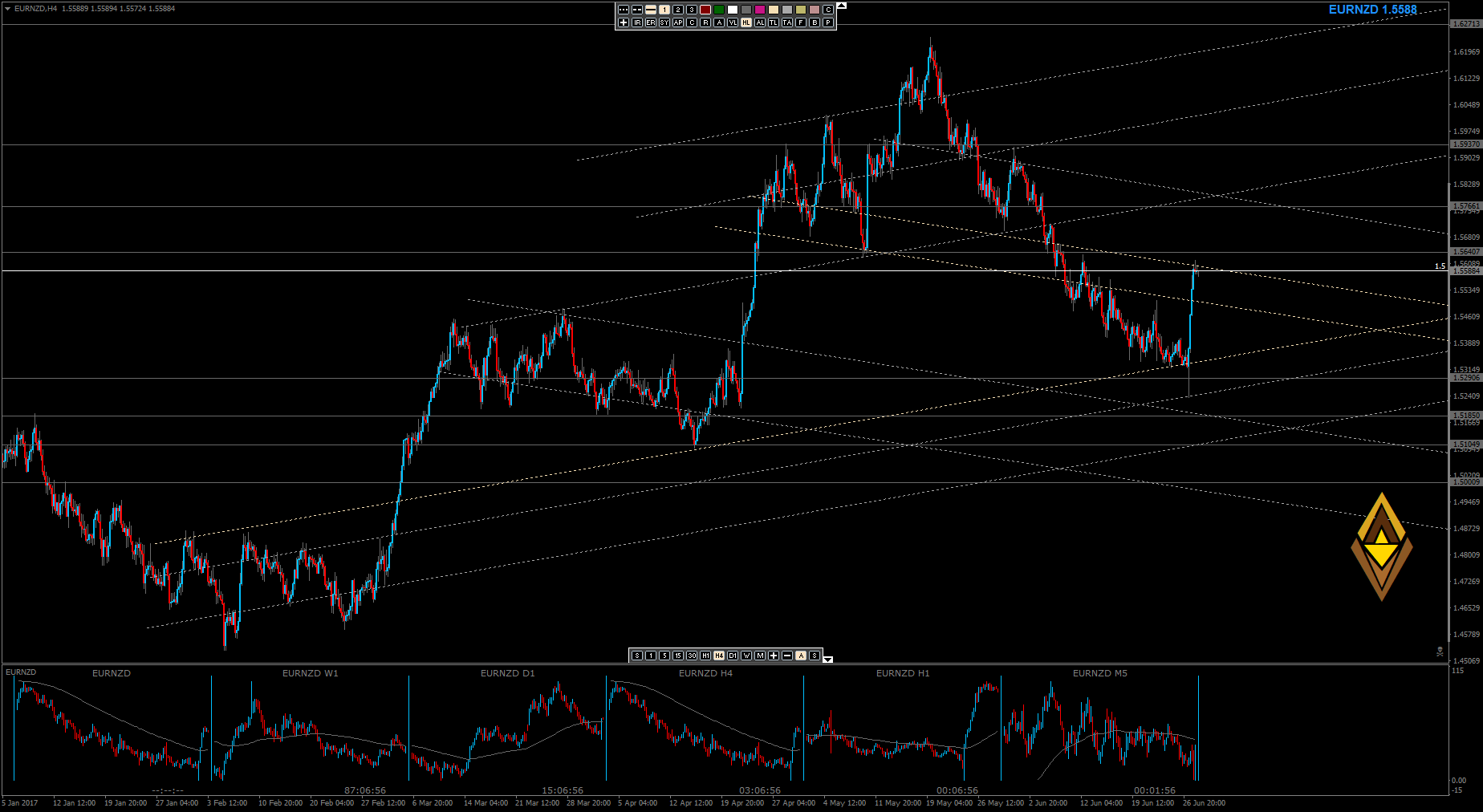Activate the VL vertical line tool
This screenshot has width=1483, height=812.
coord(733,22)
